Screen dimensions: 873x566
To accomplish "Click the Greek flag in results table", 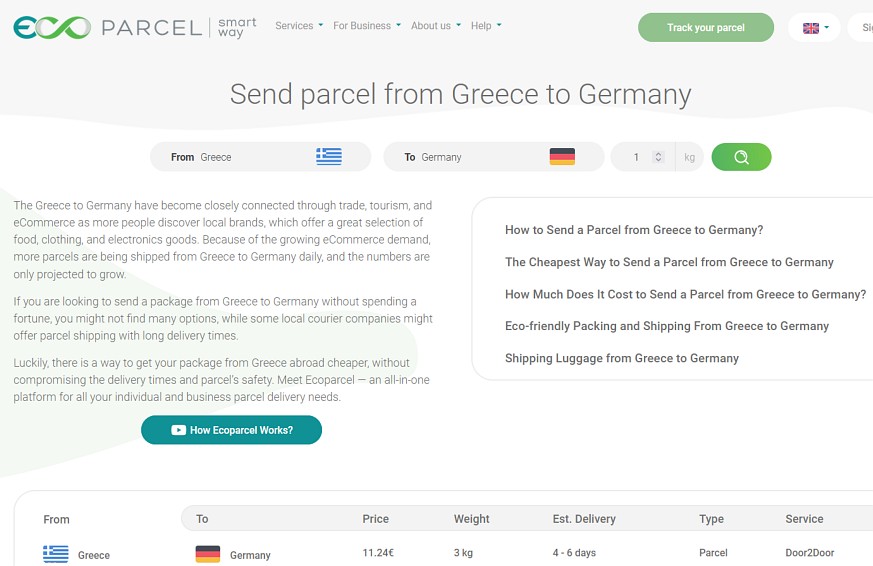I will pos(56,554).
